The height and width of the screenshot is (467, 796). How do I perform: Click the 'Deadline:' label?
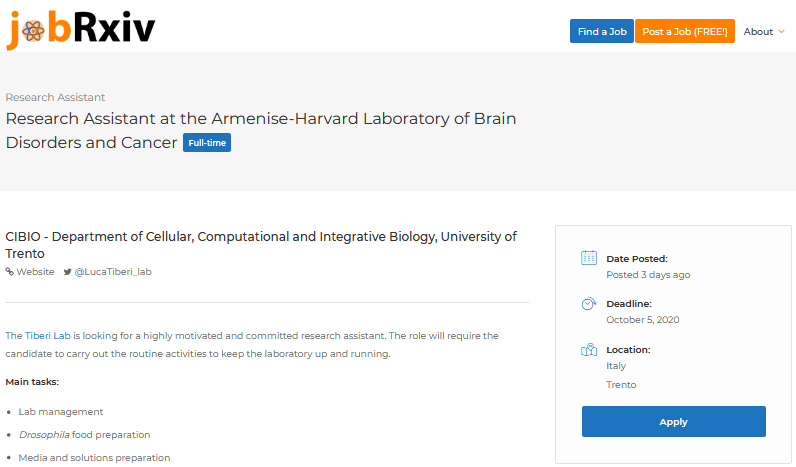(x=629, y=304)
